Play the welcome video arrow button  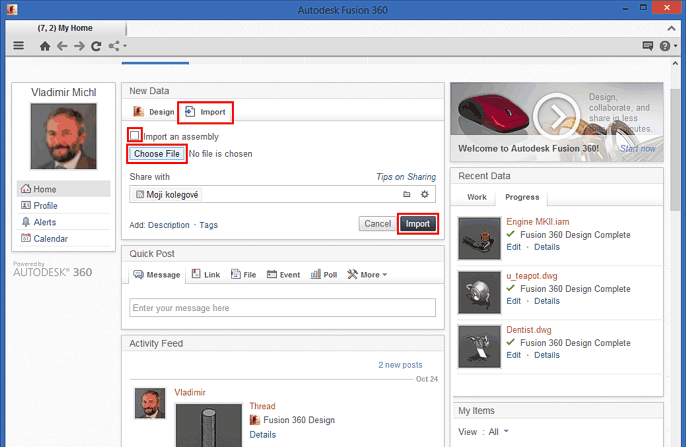[556, 116]
